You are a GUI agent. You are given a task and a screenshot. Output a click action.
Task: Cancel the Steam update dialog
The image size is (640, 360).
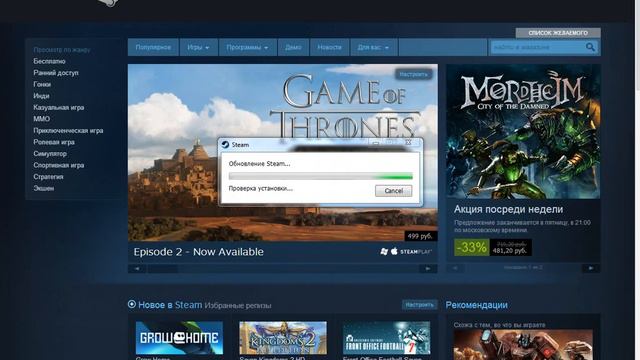click(x=393, y=191)
